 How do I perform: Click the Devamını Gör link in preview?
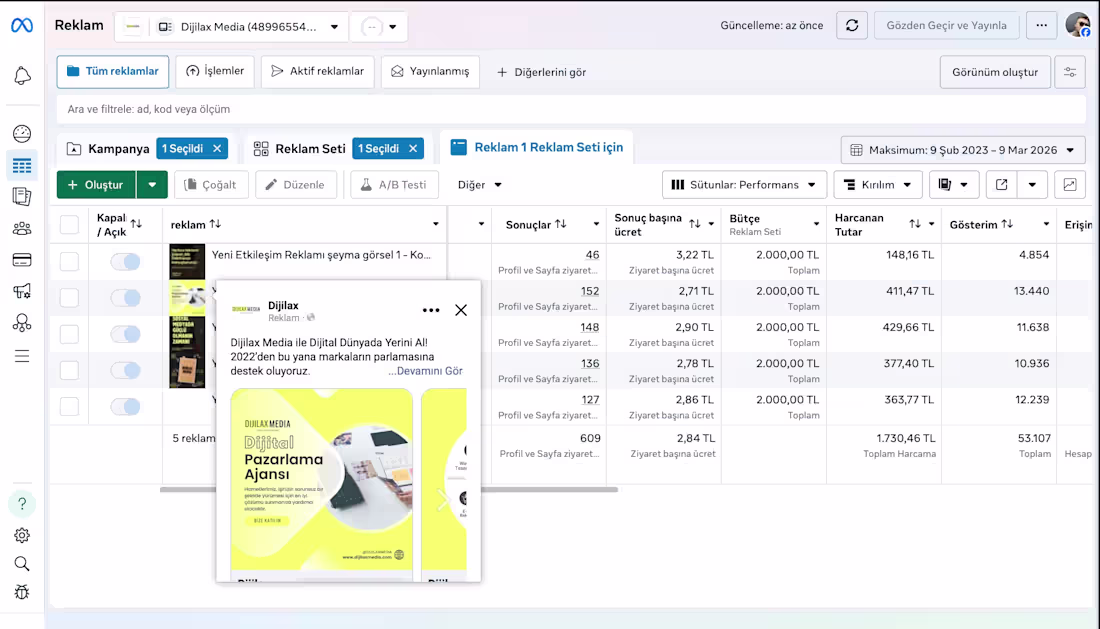click(x=426, y=371)
